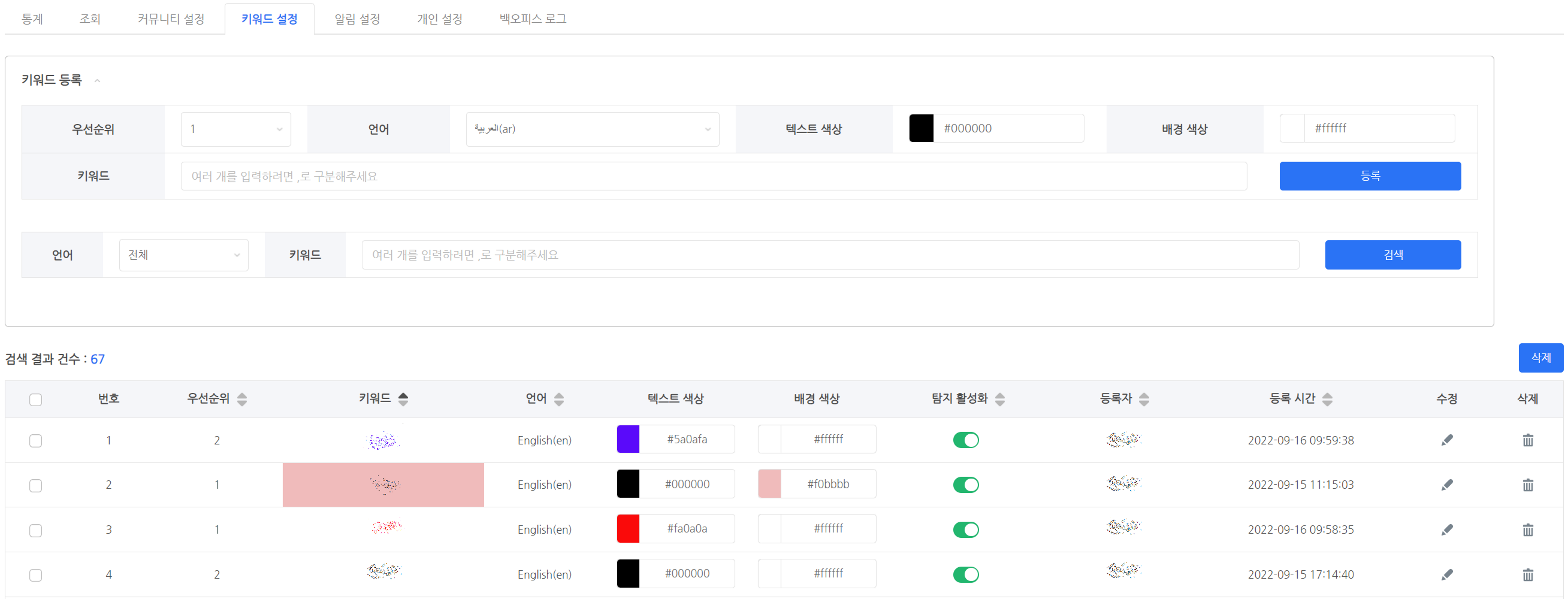The height and width of the screenshot is (599, 1568).
Task: Sort by 우선순위 column arrows
Action: pyautogui.click(x=242, y=399)
